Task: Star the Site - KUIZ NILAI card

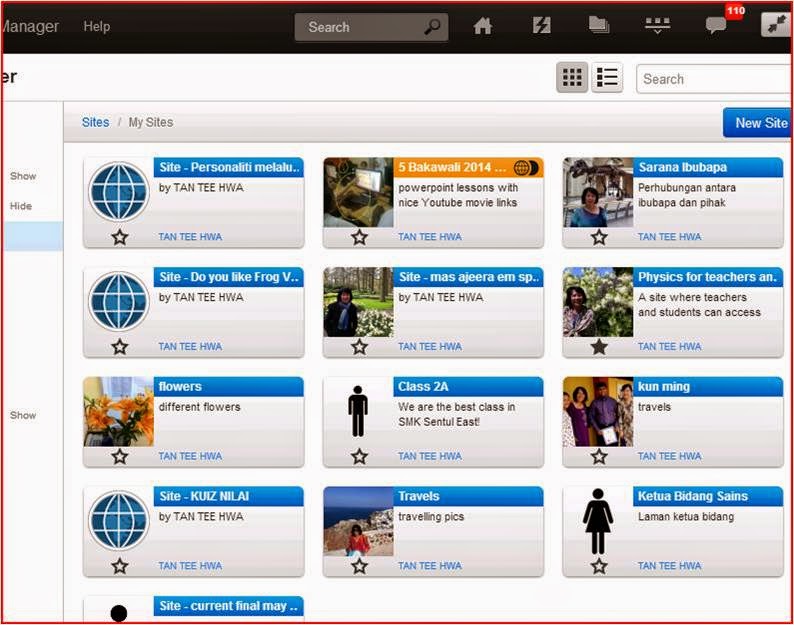Action: pyautogui.click(x=120, y=566)
